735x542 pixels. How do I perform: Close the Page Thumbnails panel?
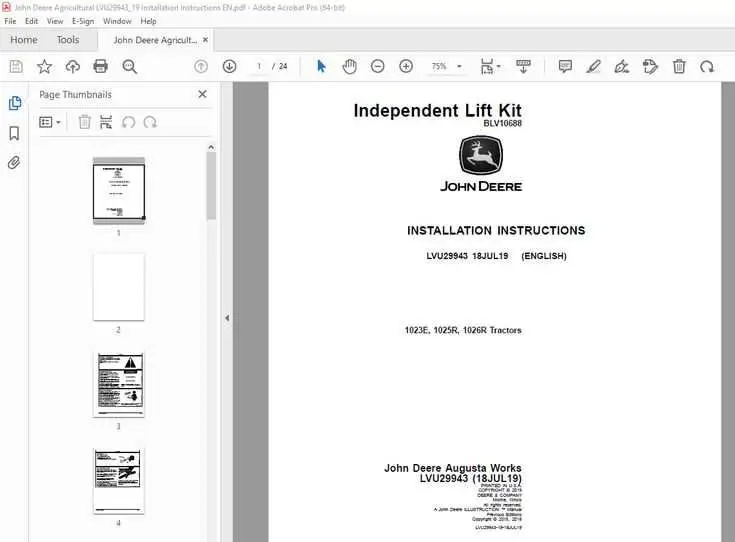pyautogui.click(x=202, y=94)
